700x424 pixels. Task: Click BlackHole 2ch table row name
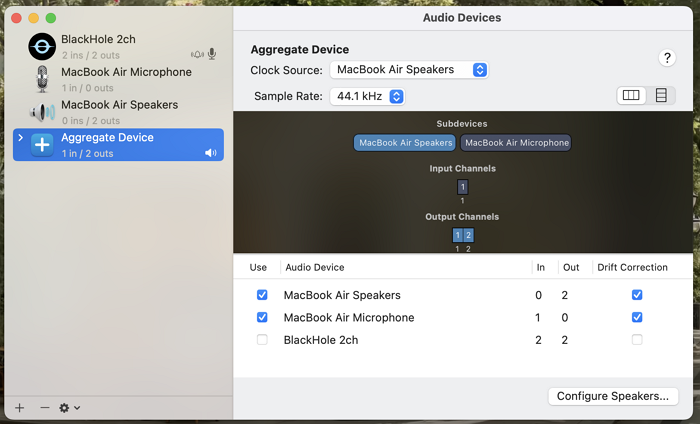tap(321, 340)
